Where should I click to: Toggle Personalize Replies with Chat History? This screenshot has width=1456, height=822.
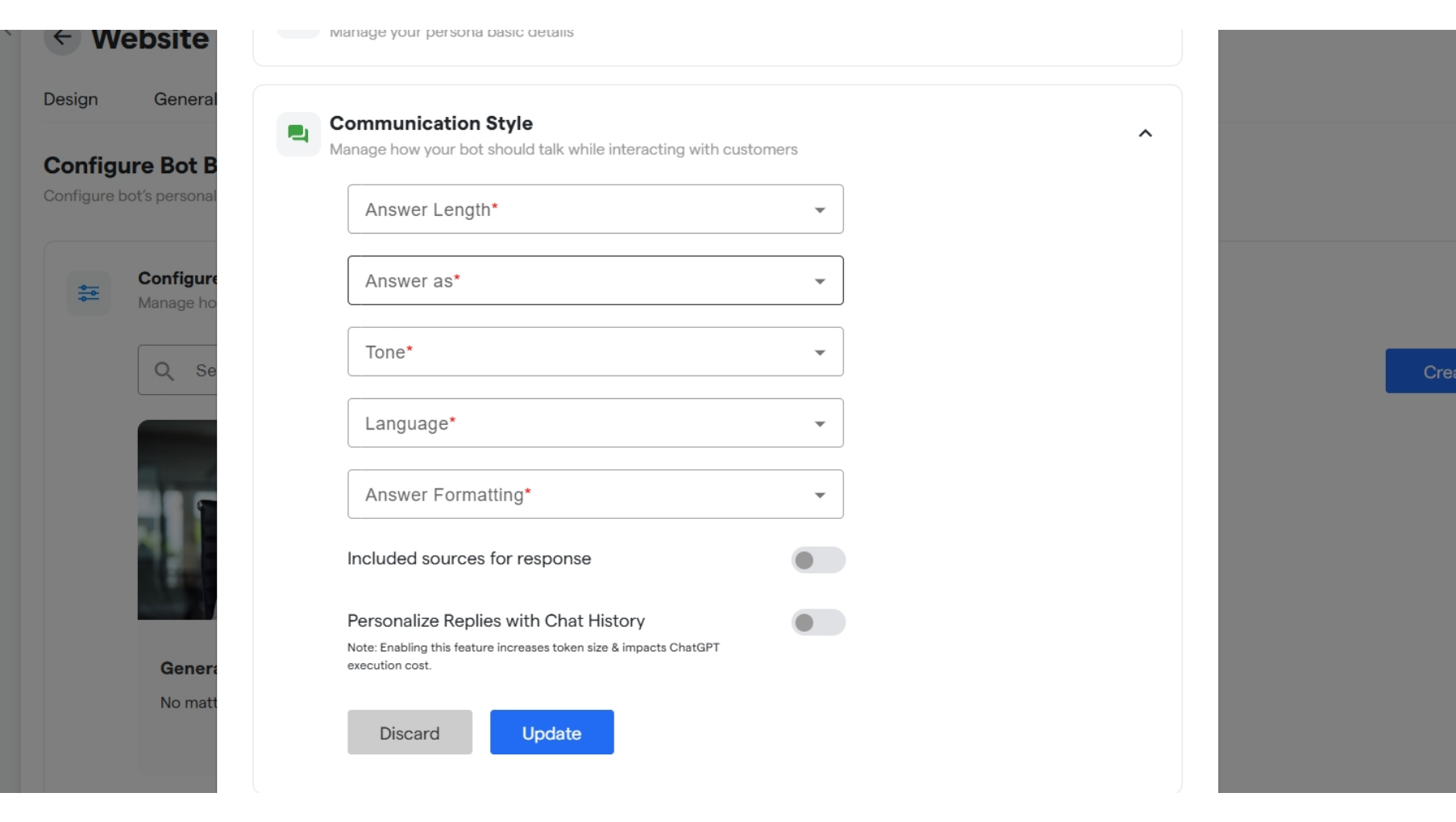pos(817,622)
